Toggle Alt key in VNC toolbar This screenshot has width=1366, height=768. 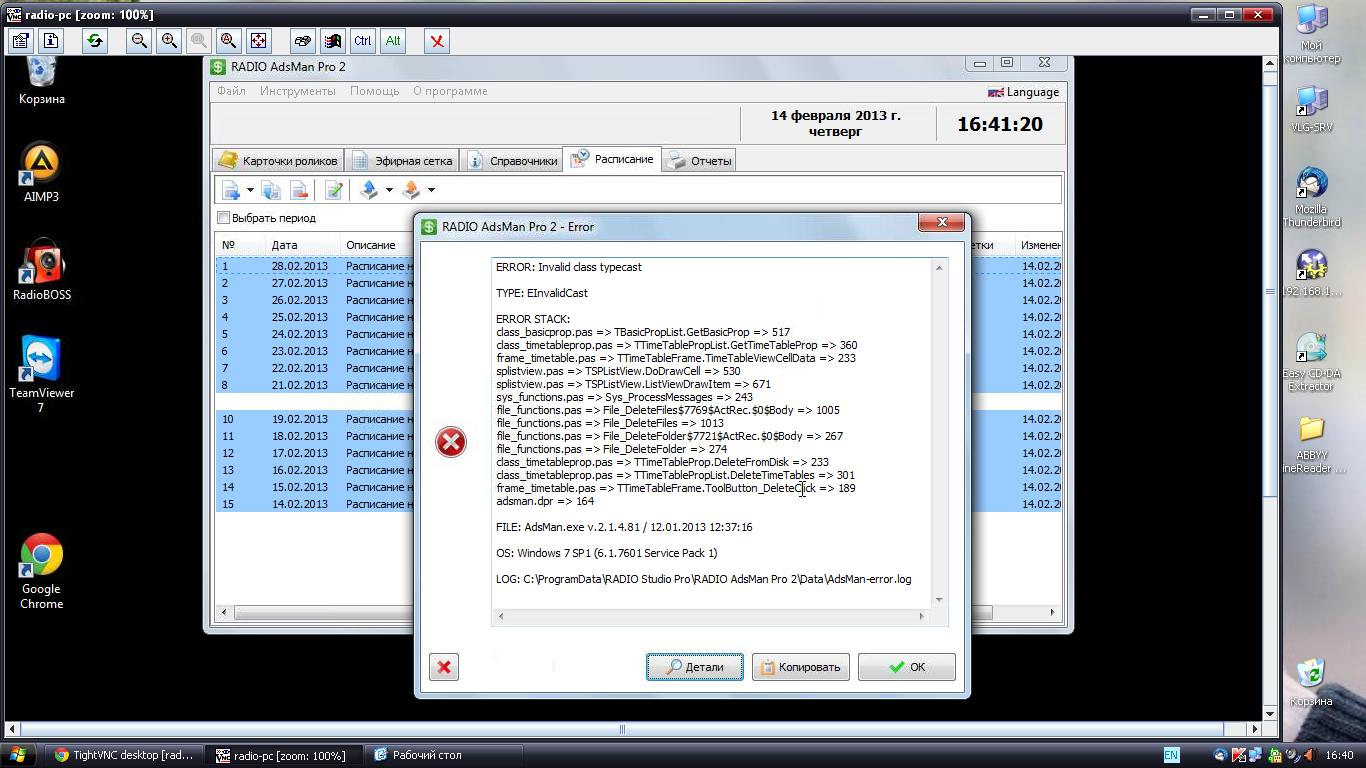click(393, 41)
